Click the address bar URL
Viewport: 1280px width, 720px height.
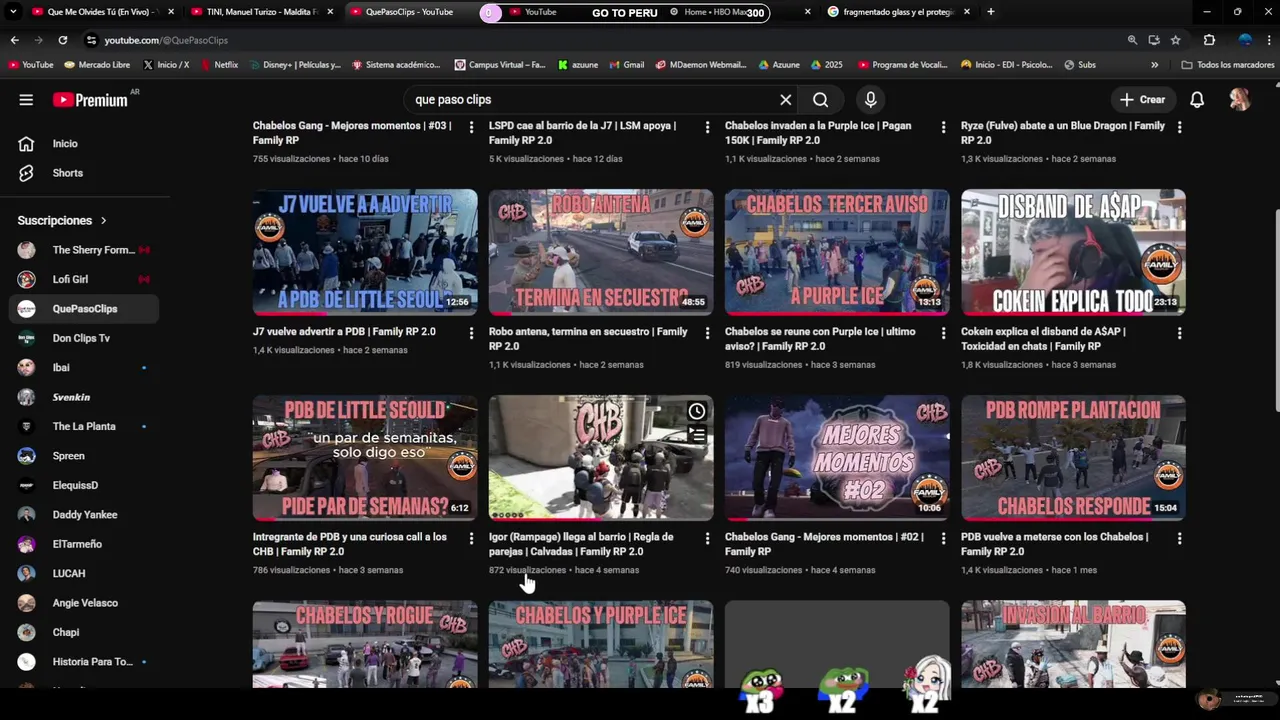(166, 40)
